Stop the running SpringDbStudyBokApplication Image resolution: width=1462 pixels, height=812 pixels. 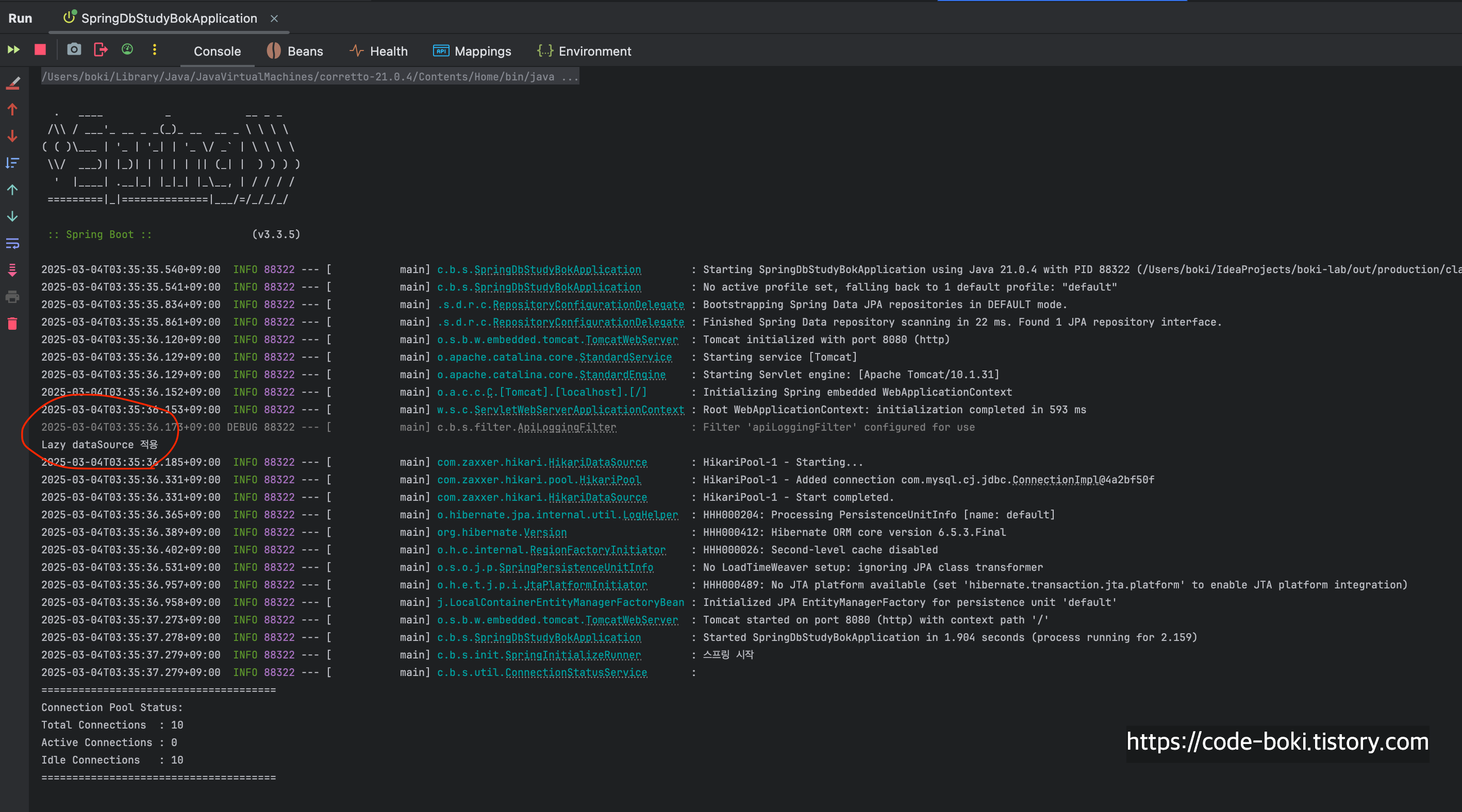[x=40, y=50]
